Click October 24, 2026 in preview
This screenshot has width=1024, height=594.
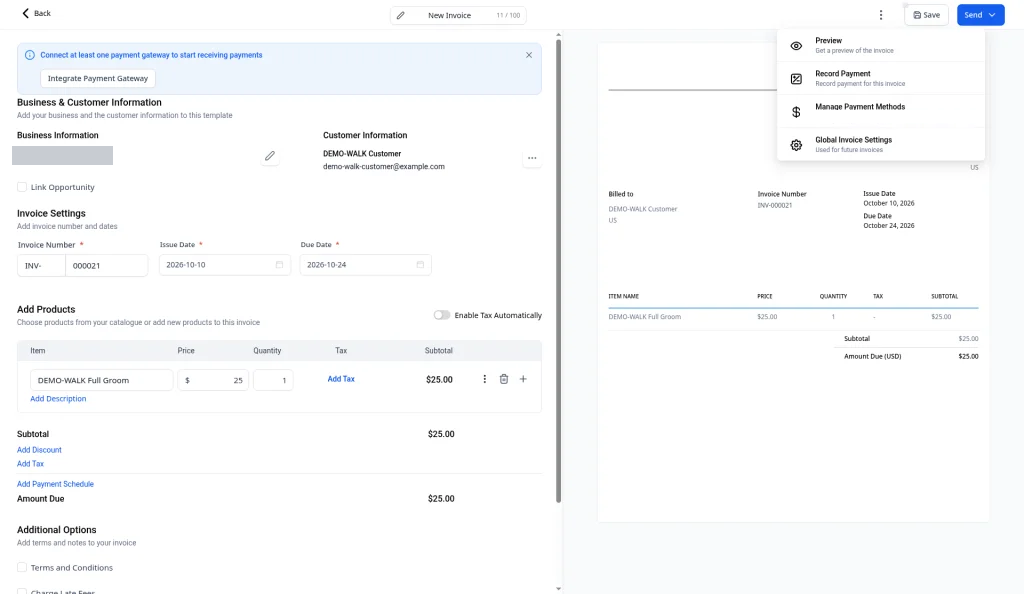tap(889, 225)
